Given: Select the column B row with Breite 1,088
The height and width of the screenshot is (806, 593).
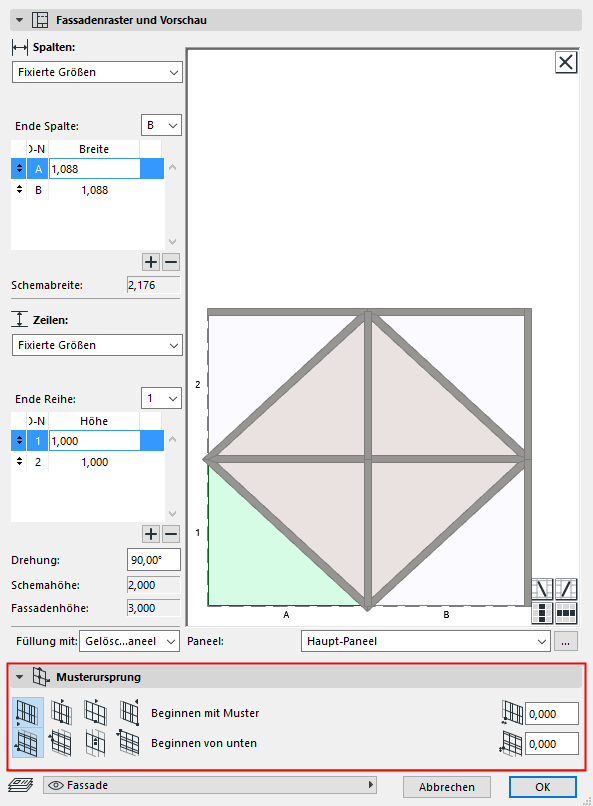Looking at the screenshot, I should click(x=87, y=190).
